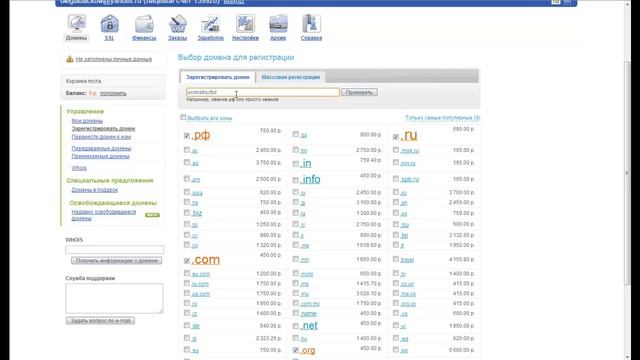Open the Whois sidebar link
640x360 pixels.
79,168
